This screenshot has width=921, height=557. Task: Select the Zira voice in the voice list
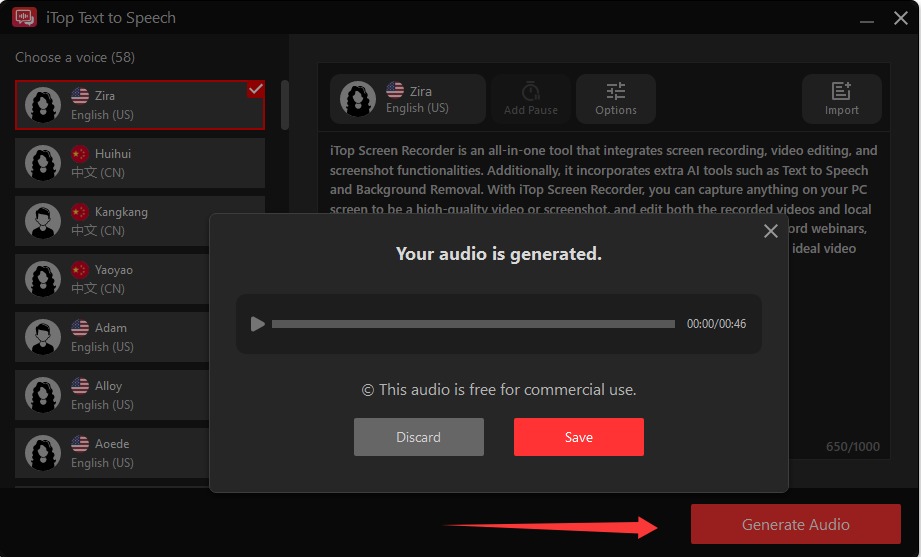(140, 105)
